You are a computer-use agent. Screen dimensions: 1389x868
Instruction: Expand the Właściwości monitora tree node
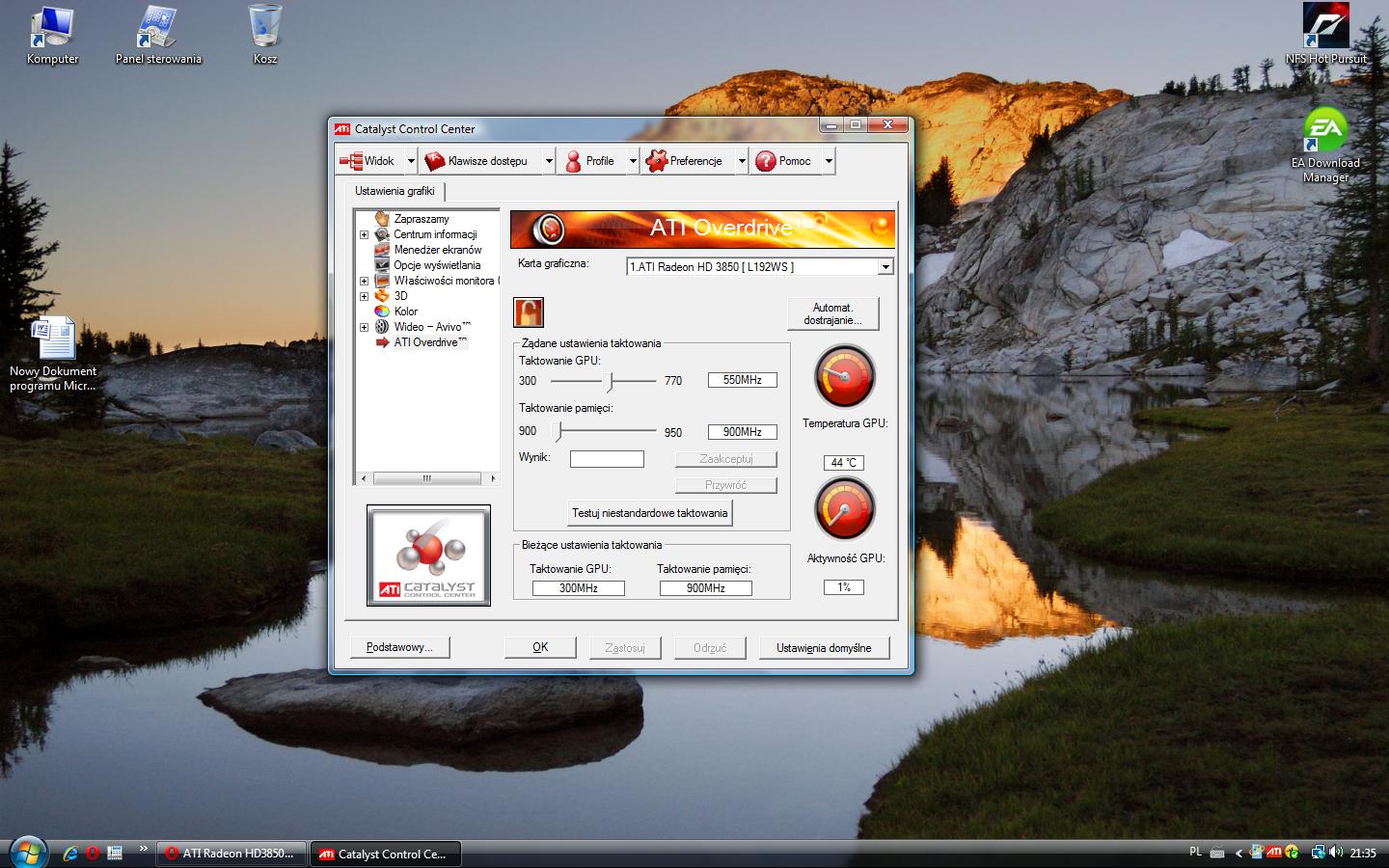coord(365,281)
